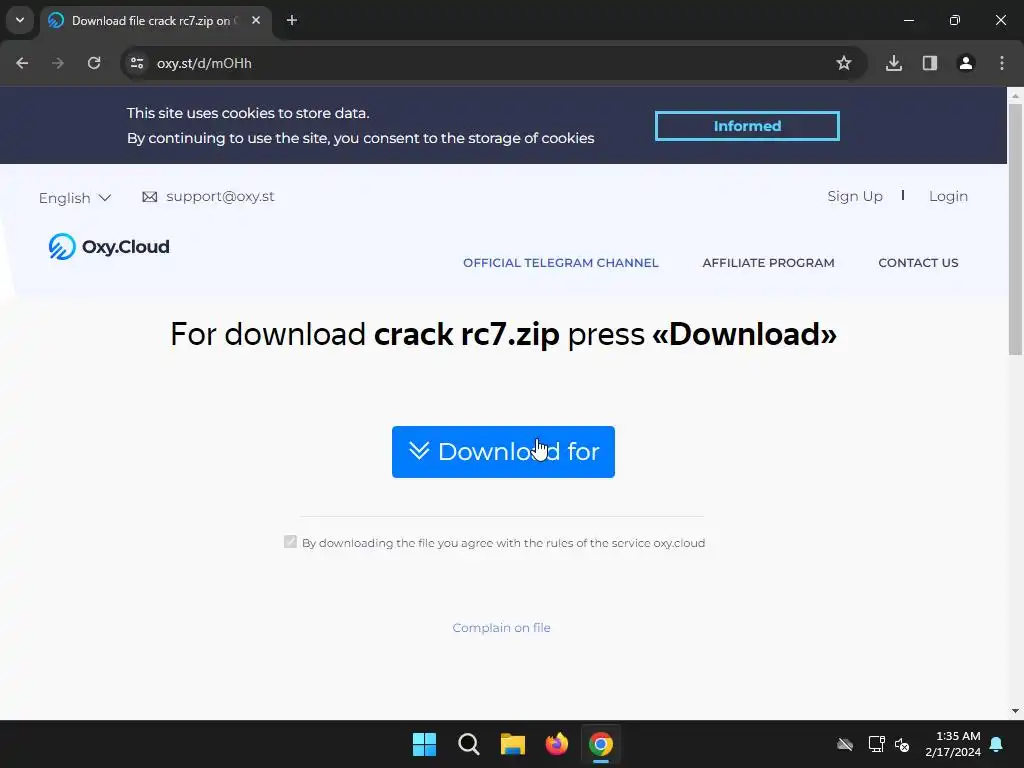The width and height of the screenshot is (1024, 768).
Task: Open the Windows Start menu
Action: [x=424, y=744]
